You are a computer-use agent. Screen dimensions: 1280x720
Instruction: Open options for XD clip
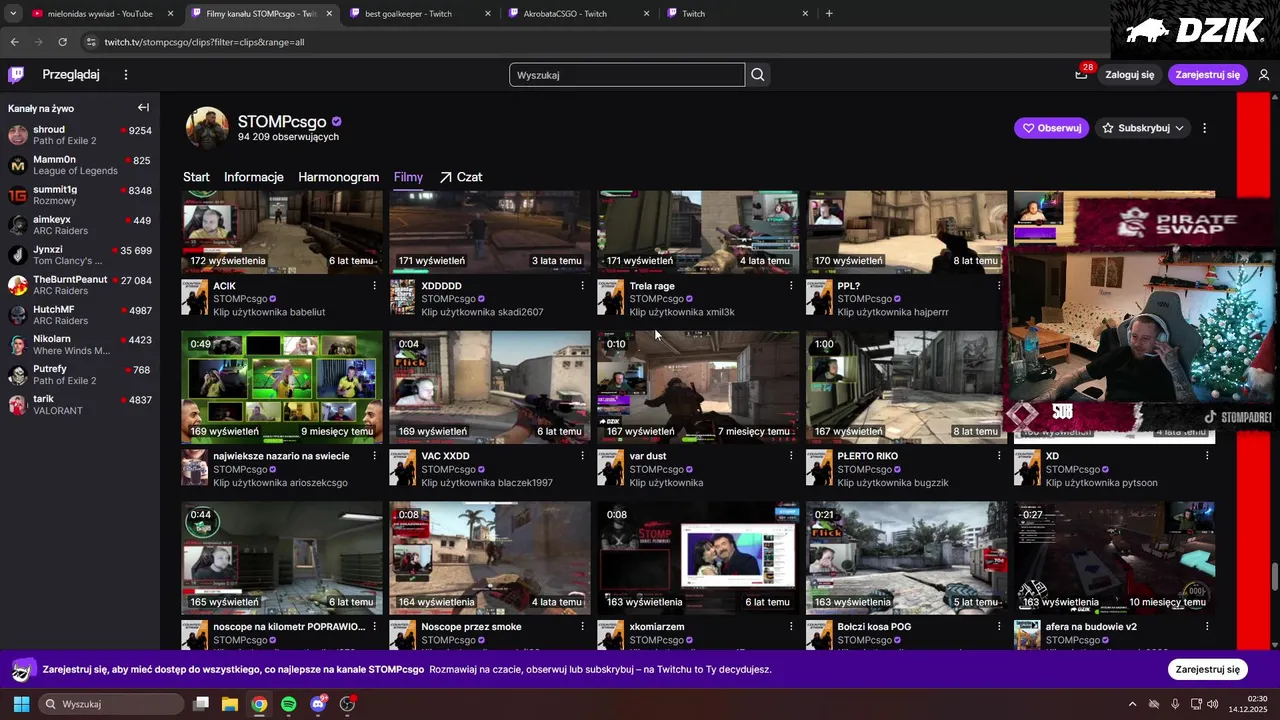pos(1207,456)
